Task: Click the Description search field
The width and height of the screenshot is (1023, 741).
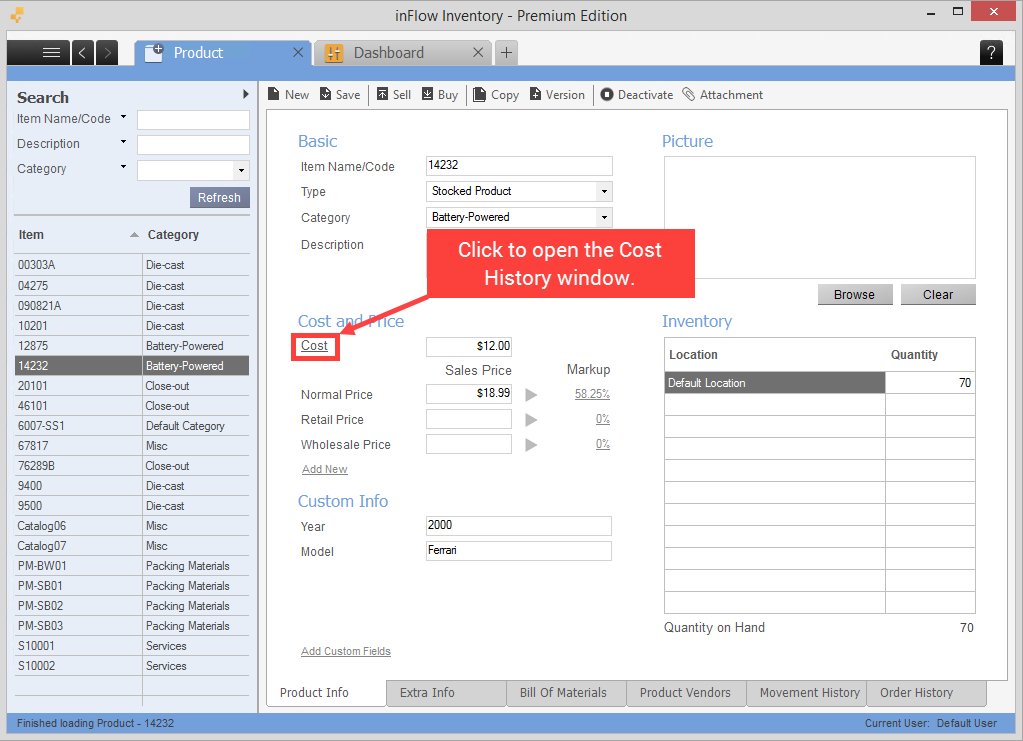Action: 193,145
